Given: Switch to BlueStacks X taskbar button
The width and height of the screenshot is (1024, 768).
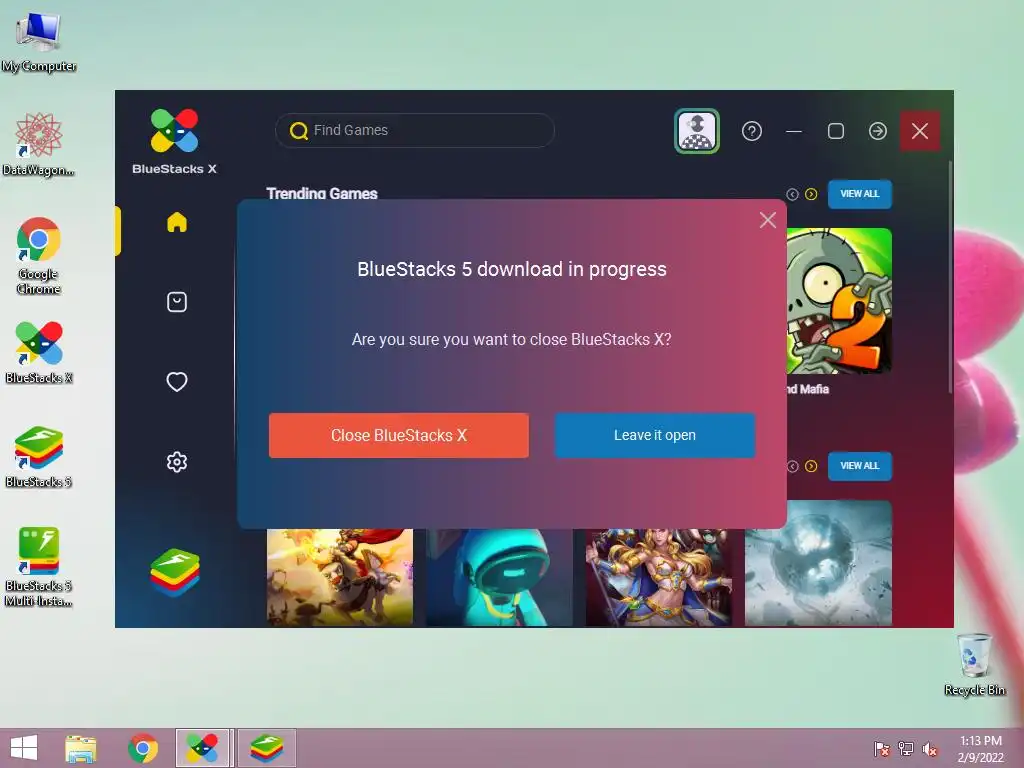Looking at the screenshot, I should 202,748.
